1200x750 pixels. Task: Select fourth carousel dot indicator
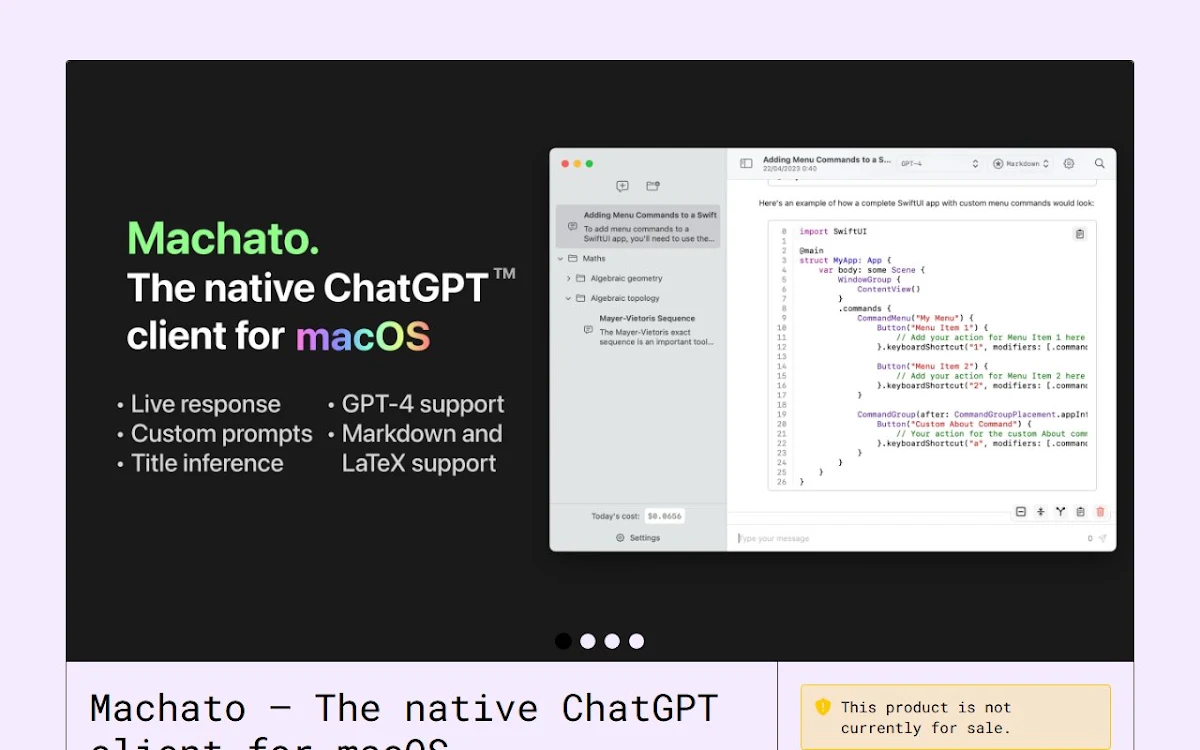pos(636,641)
